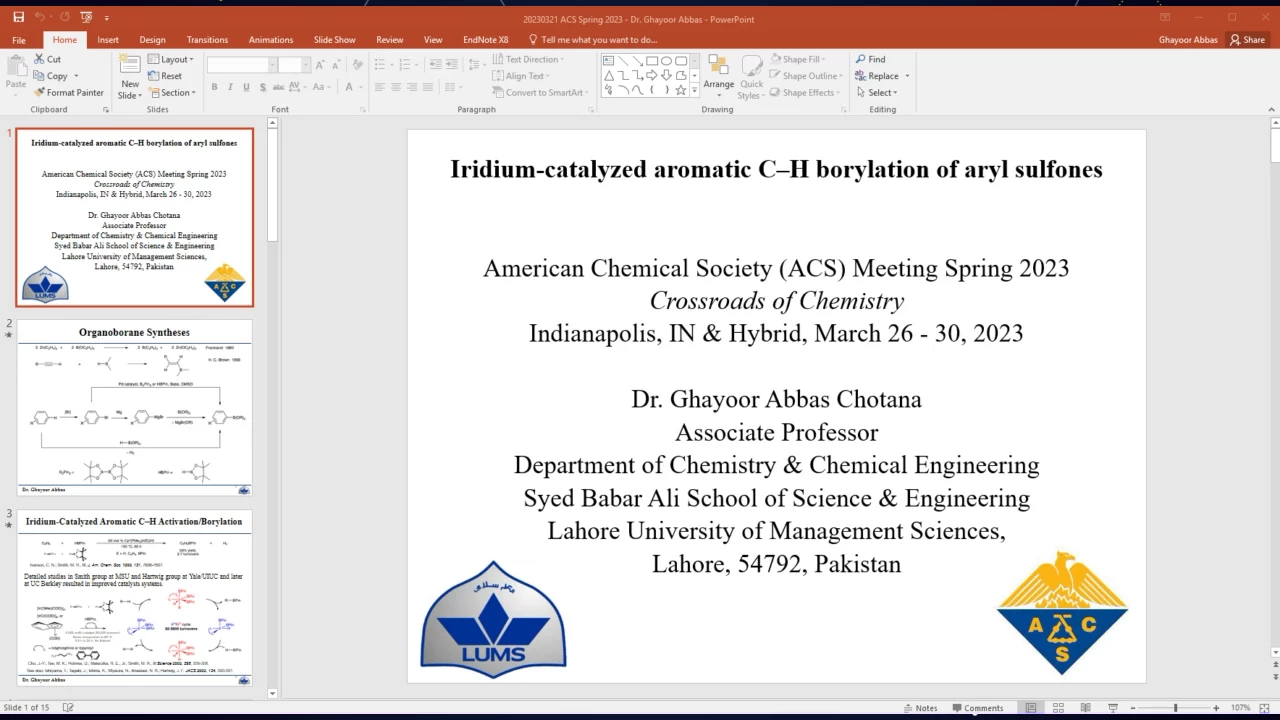Switch to Reading View
The image size is (1280, 720).
tap(1085, 708)
